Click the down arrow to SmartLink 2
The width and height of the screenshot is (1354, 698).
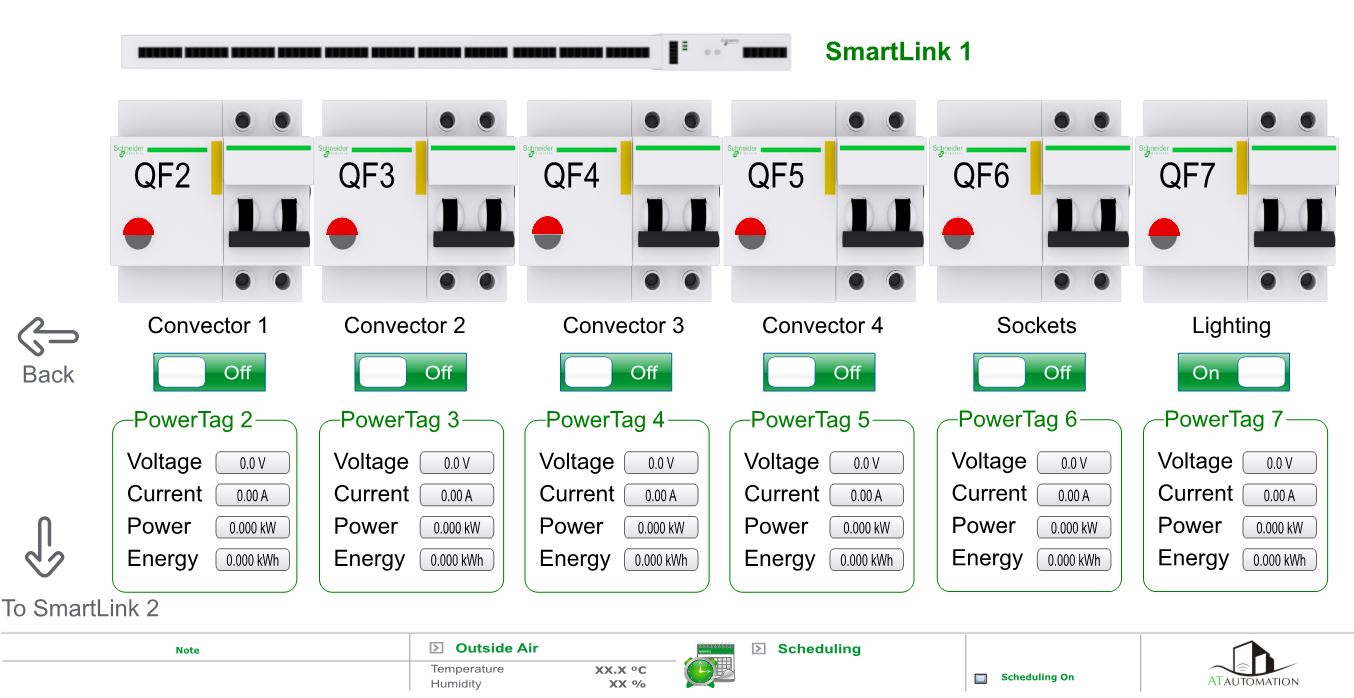[x=43, y=547]
